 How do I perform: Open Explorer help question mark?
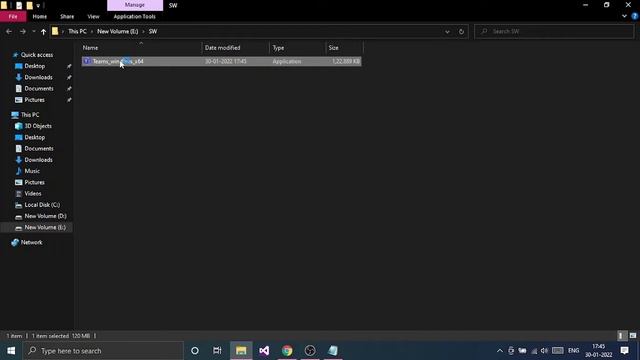(x=634, y=16)
